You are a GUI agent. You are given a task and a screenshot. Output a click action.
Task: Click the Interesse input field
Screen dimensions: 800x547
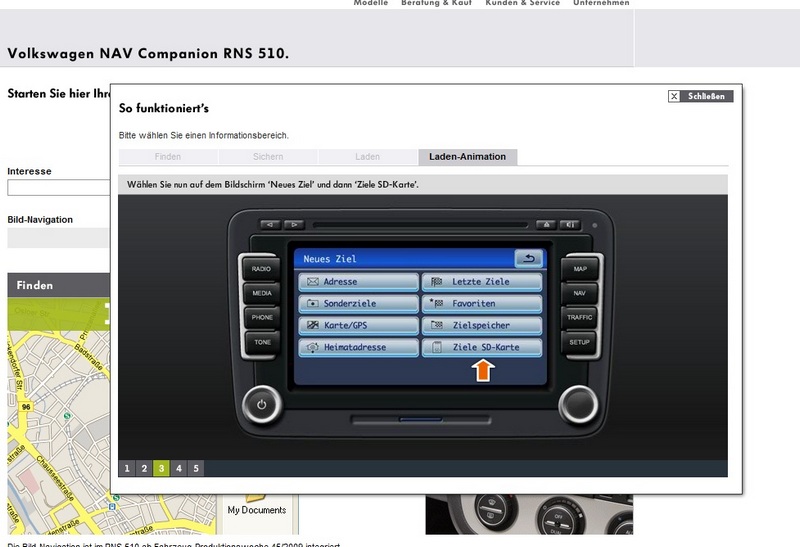(59, 188)
